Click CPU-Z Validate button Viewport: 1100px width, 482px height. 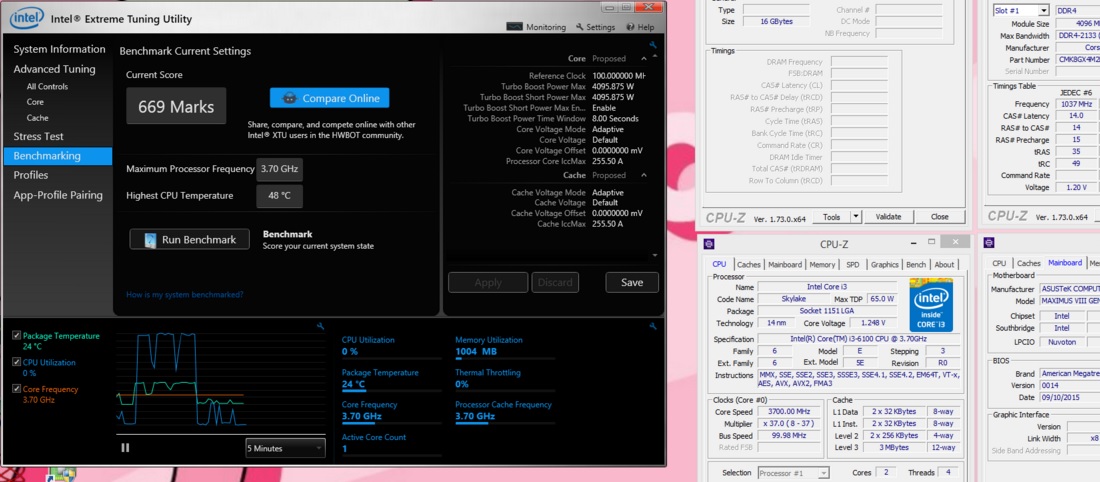[888, 217]
